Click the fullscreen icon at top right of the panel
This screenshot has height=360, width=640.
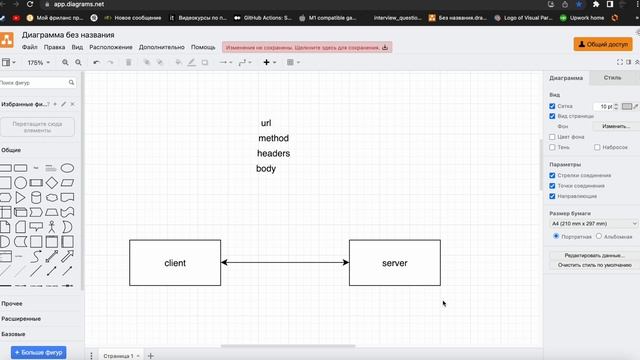[x=620, y=62]
